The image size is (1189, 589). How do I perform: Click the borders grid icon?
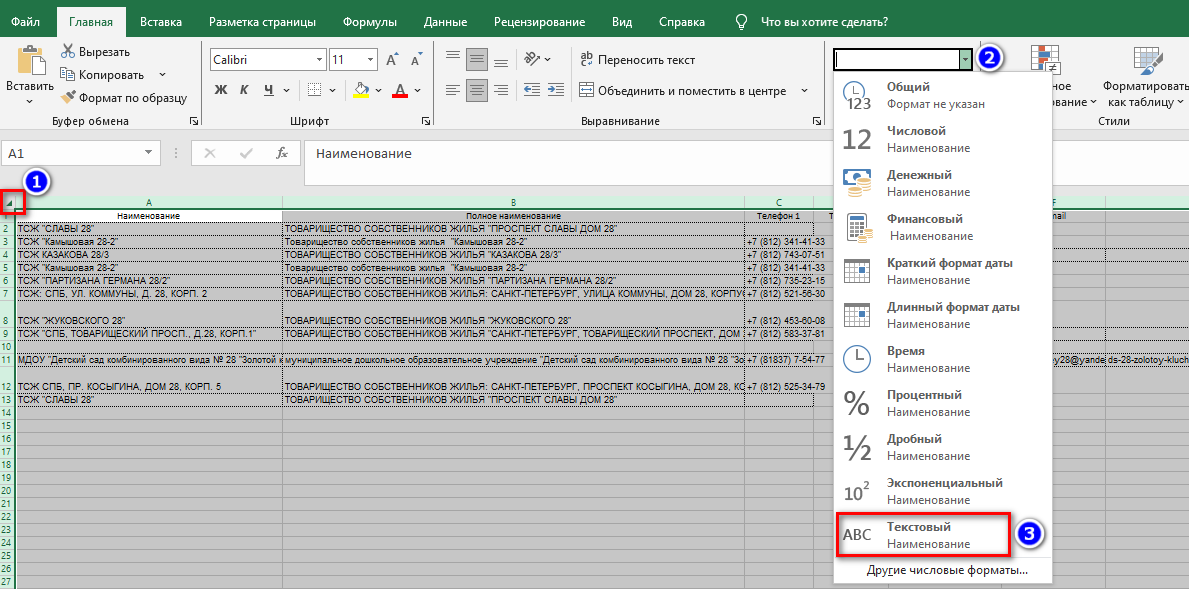click(315, 90)
